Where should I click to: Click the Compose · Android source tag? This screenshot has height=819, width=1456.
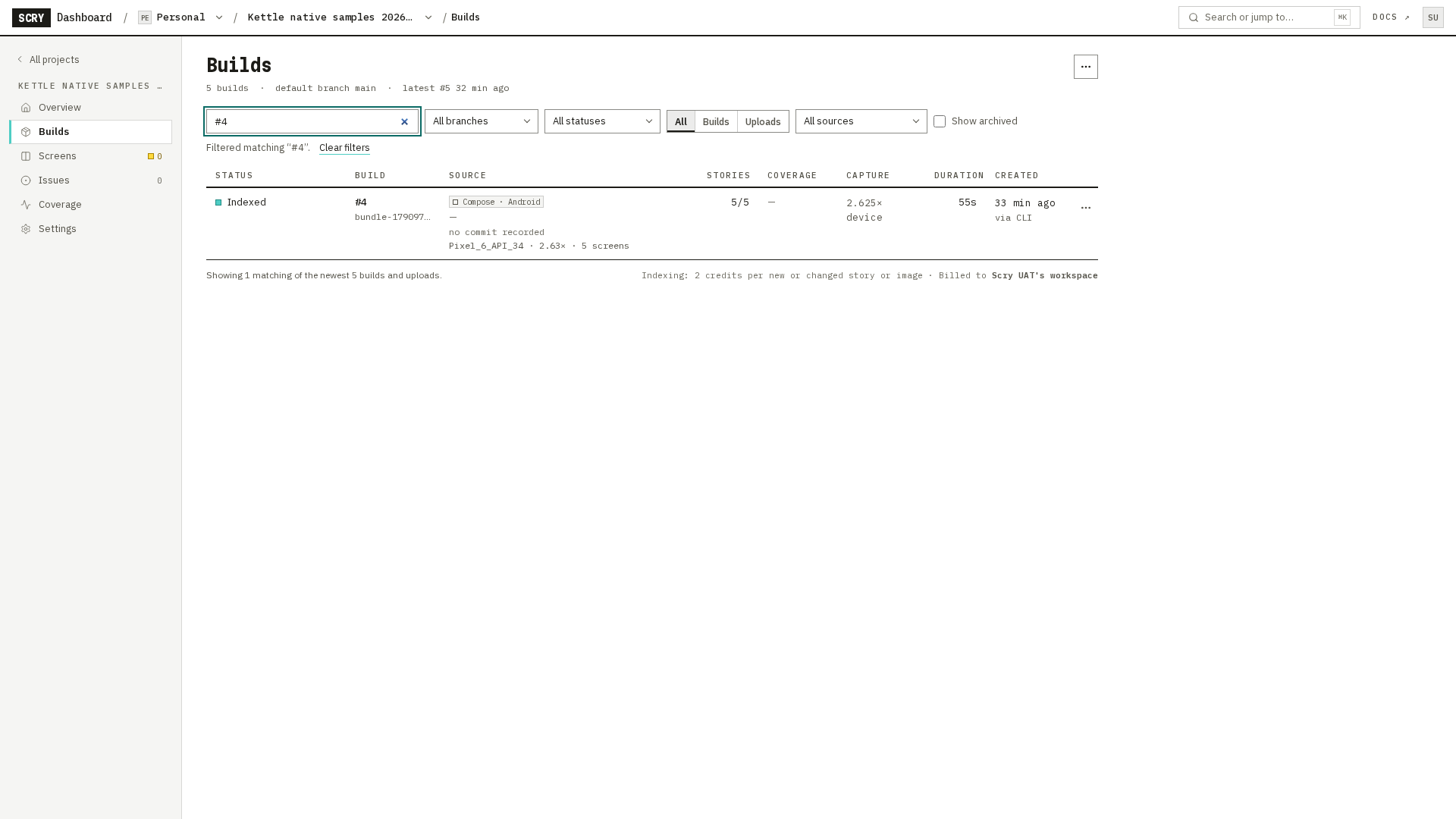[x=496, y=202]
